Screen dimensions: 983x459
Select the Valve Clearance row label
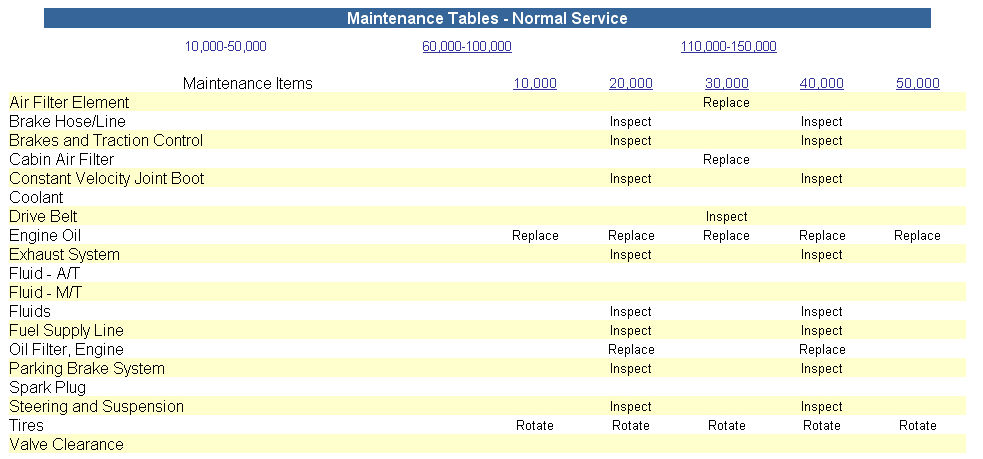66,445
